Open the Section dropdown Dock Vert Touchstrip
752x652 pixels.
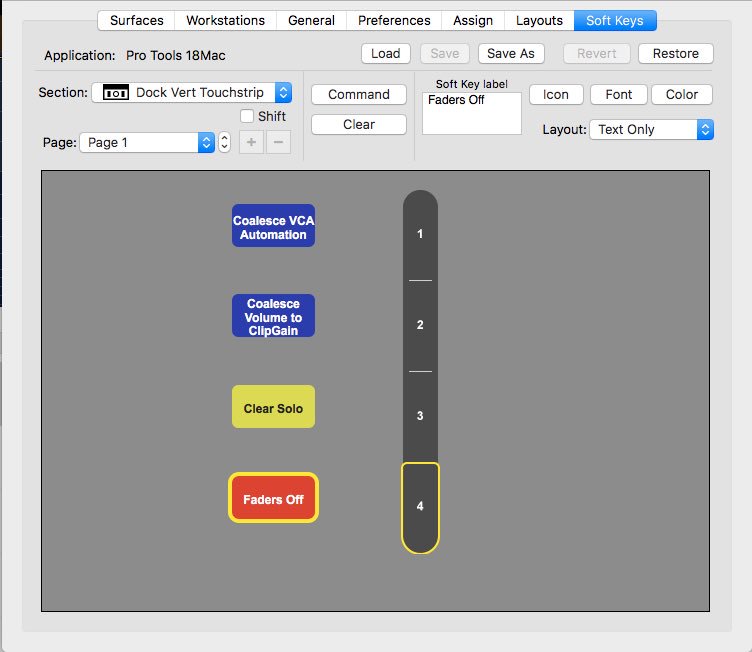pos(192,93)
